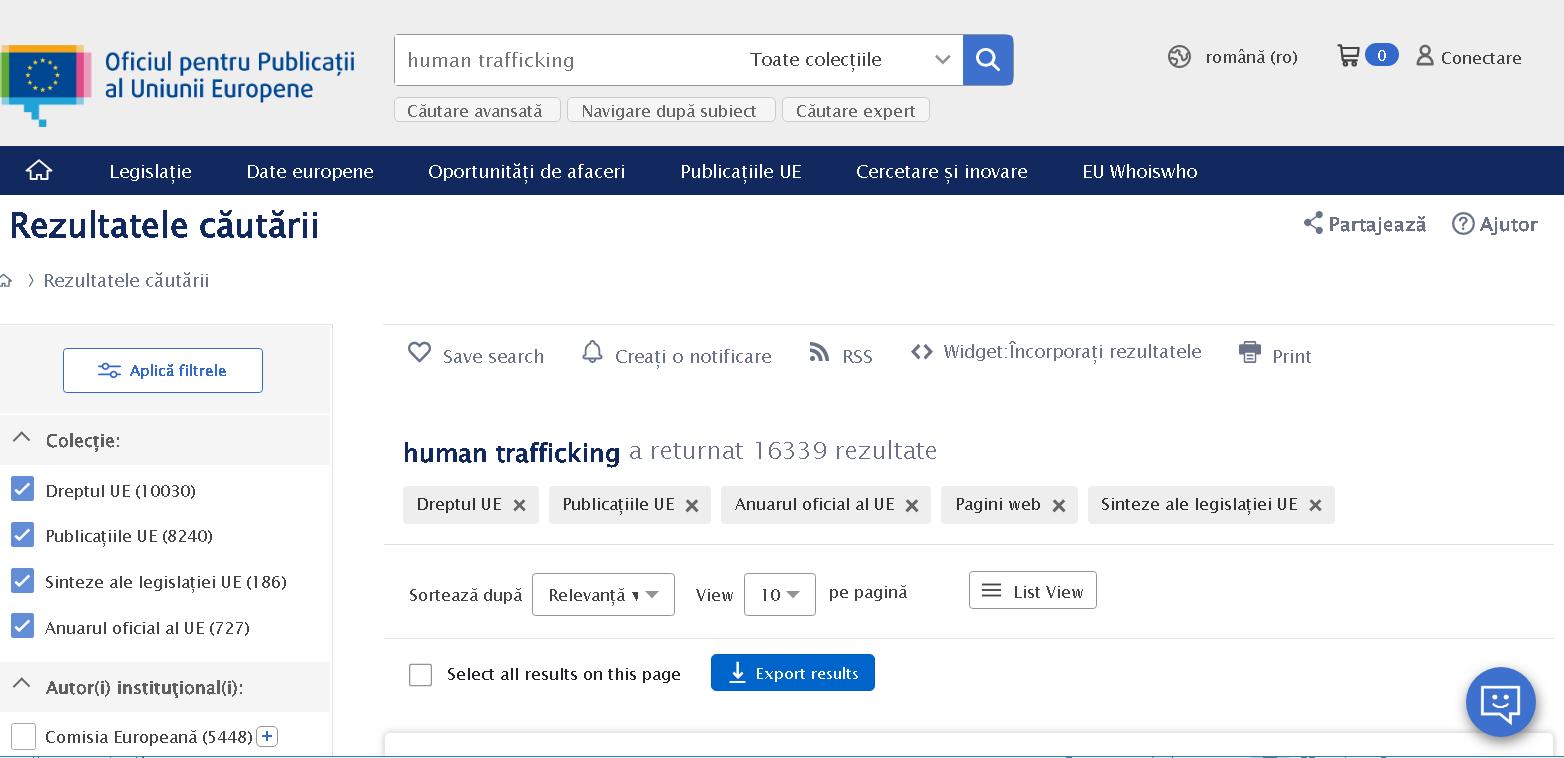1564x758 pixels.
Task: Uncheck Sinteze ale legislației UE (186) checkbox
Action: 22,581
